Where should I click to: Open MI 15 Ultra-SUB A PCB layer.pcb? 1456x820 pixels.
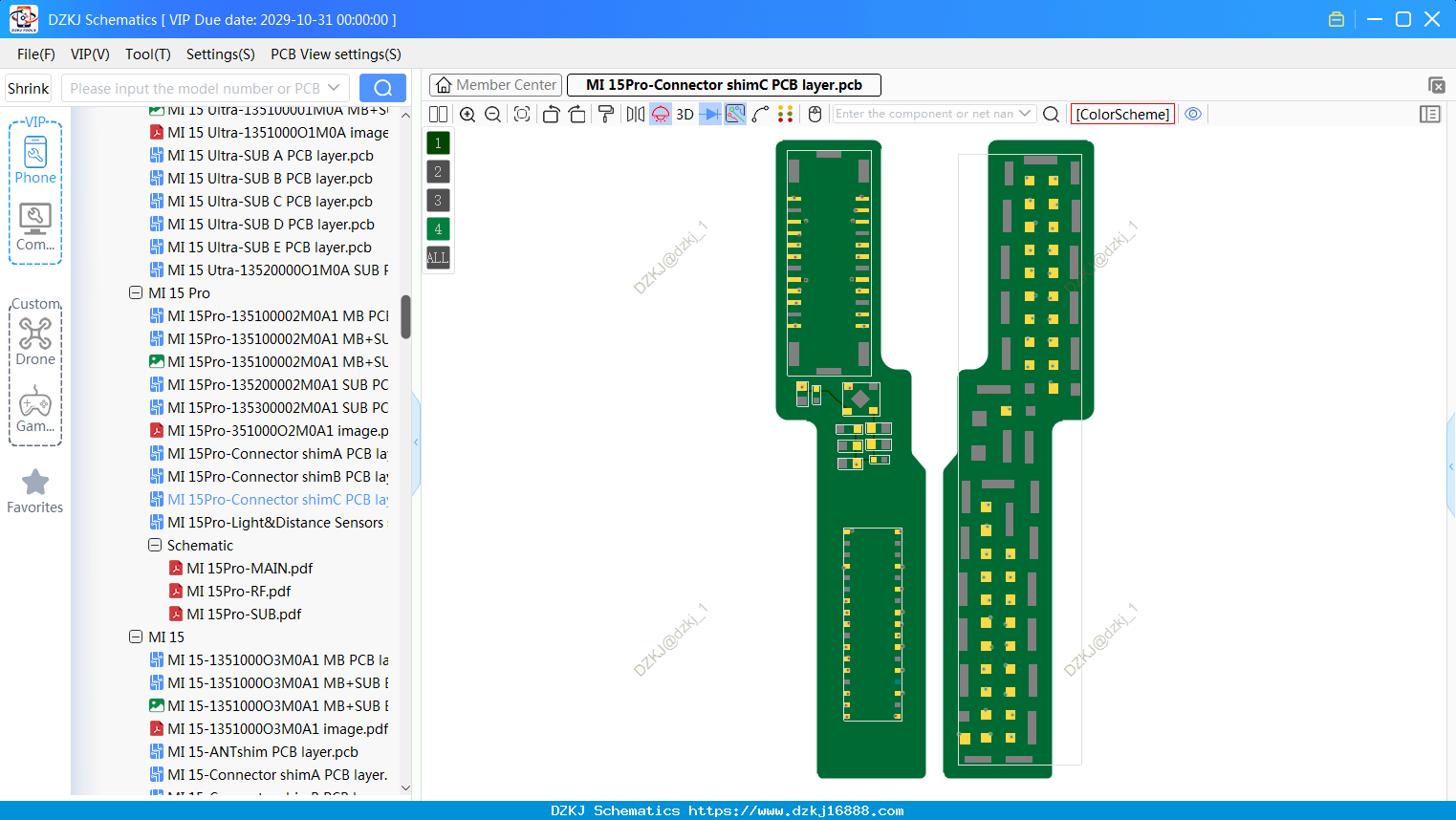pos(261,155)
